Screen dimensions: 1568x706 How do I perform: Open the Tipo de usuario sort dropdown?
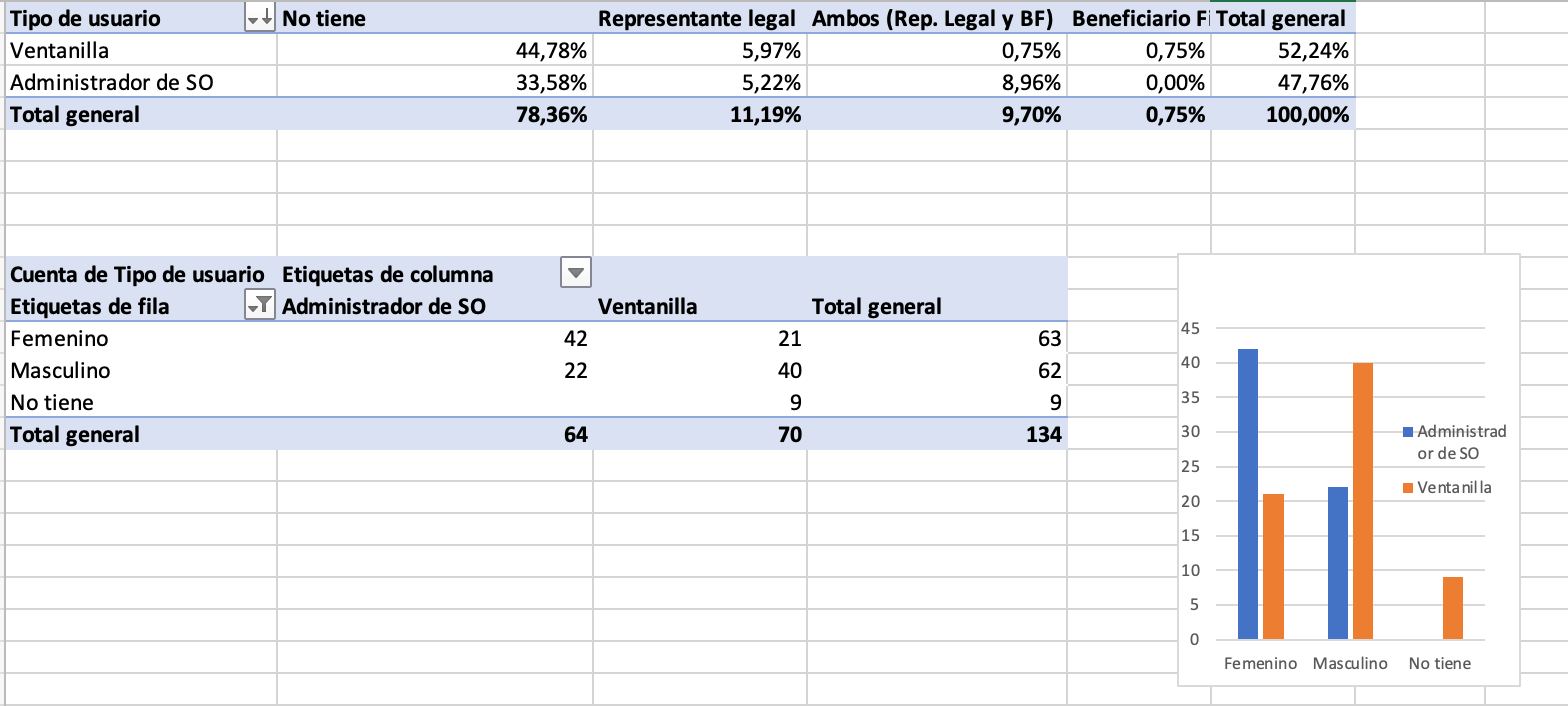point(259,18)
